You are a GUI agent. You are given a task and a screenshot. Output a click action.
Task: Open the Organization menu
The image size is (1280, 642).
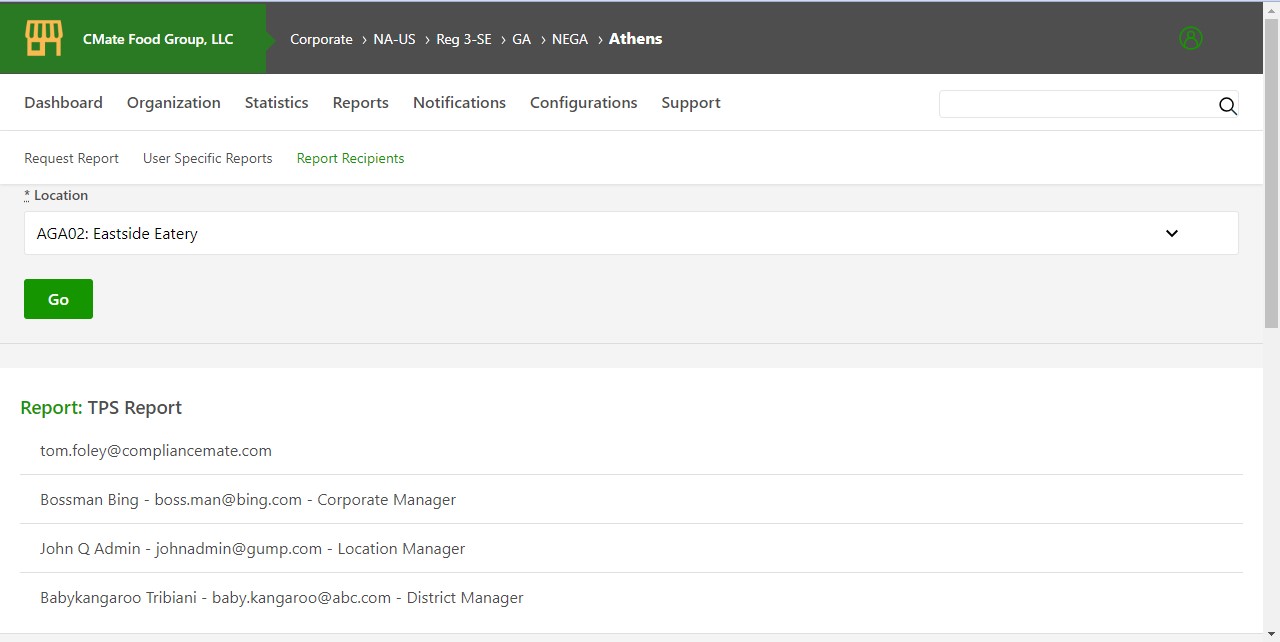click(173, 103)
